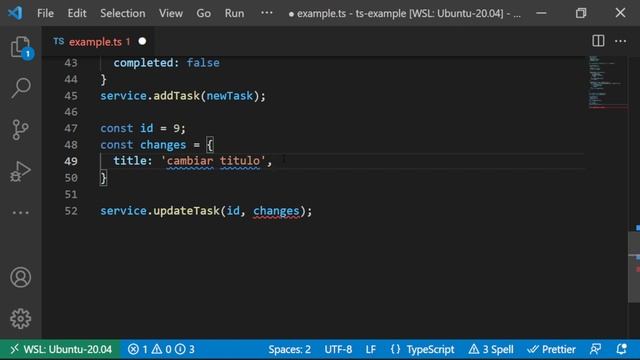
Task: Select TypeScript language mode
Action: pos(430,349)
